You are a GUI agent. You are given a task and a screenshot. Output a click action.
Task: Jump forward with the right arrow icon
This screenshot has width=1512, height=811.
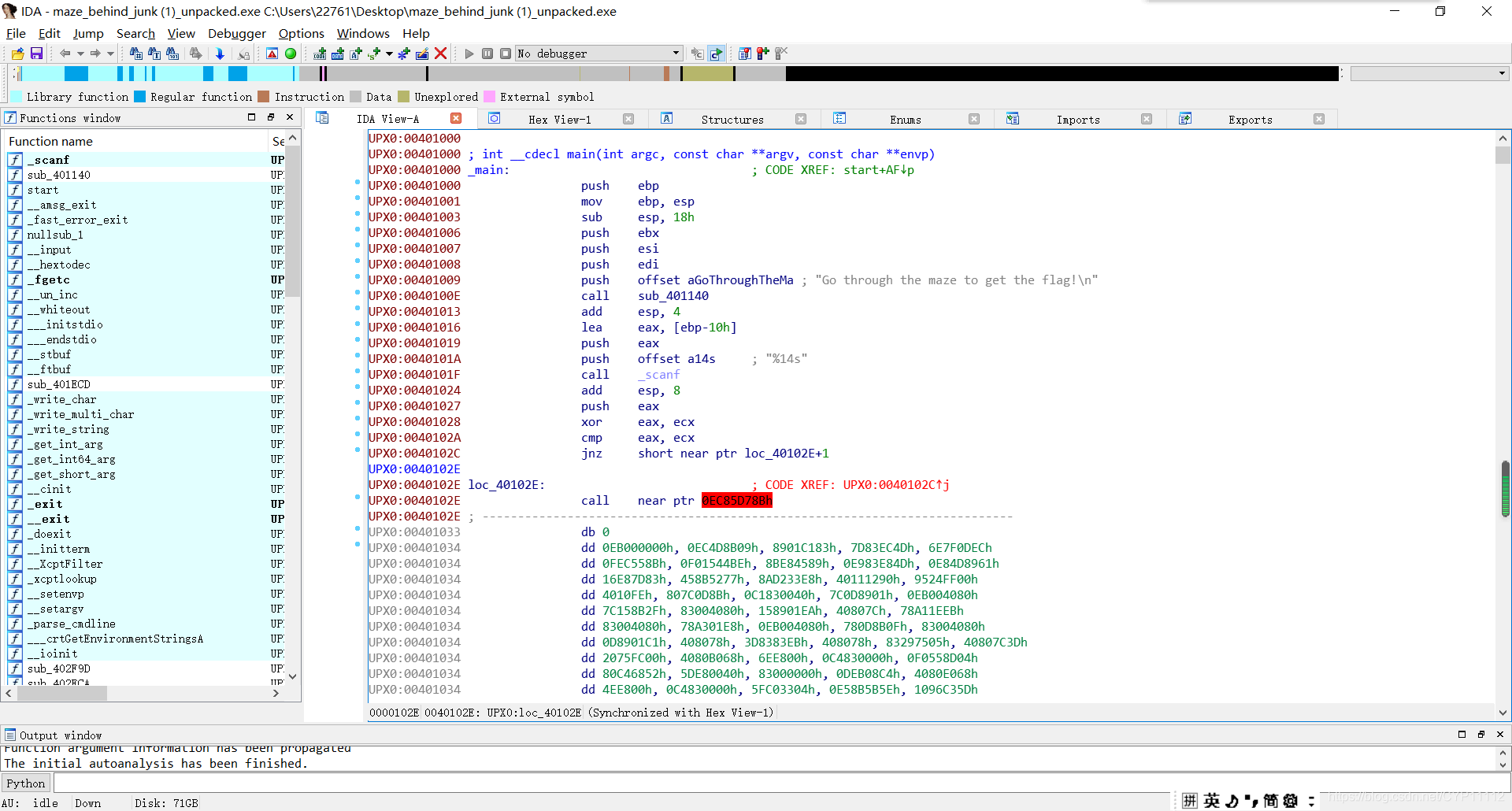94,54
